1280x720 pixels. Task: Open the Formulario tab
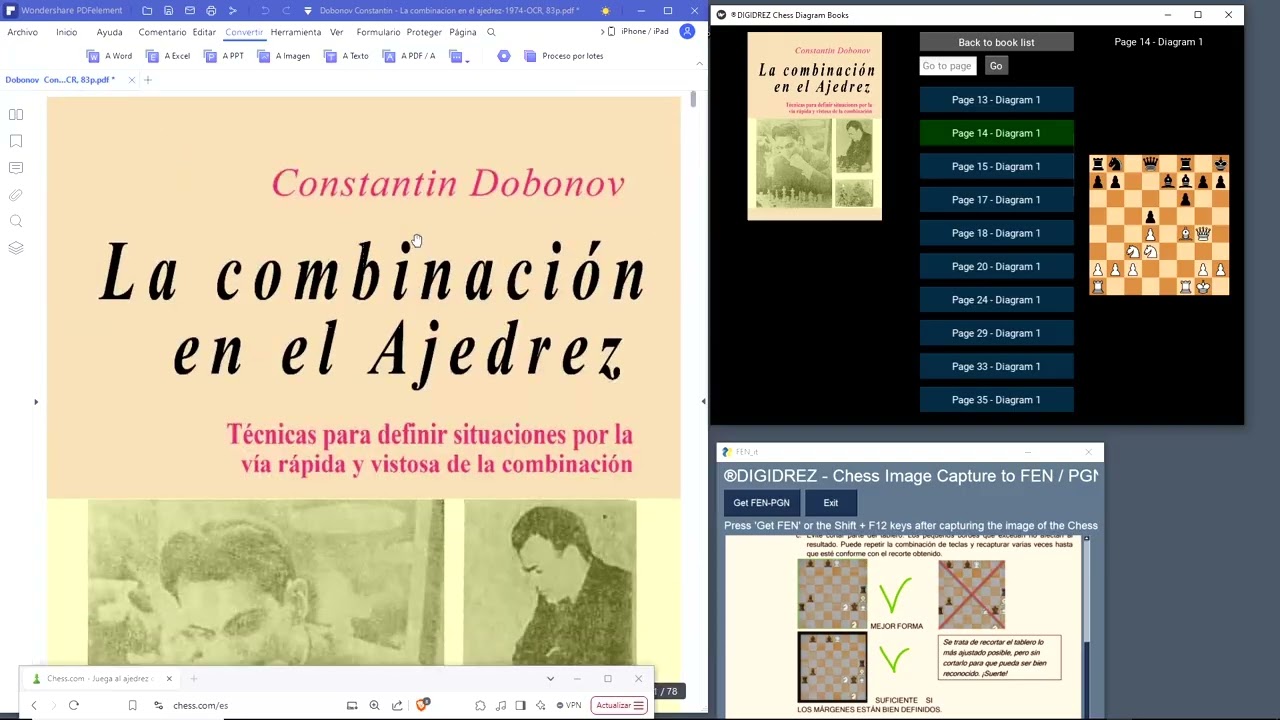[378, 32]
